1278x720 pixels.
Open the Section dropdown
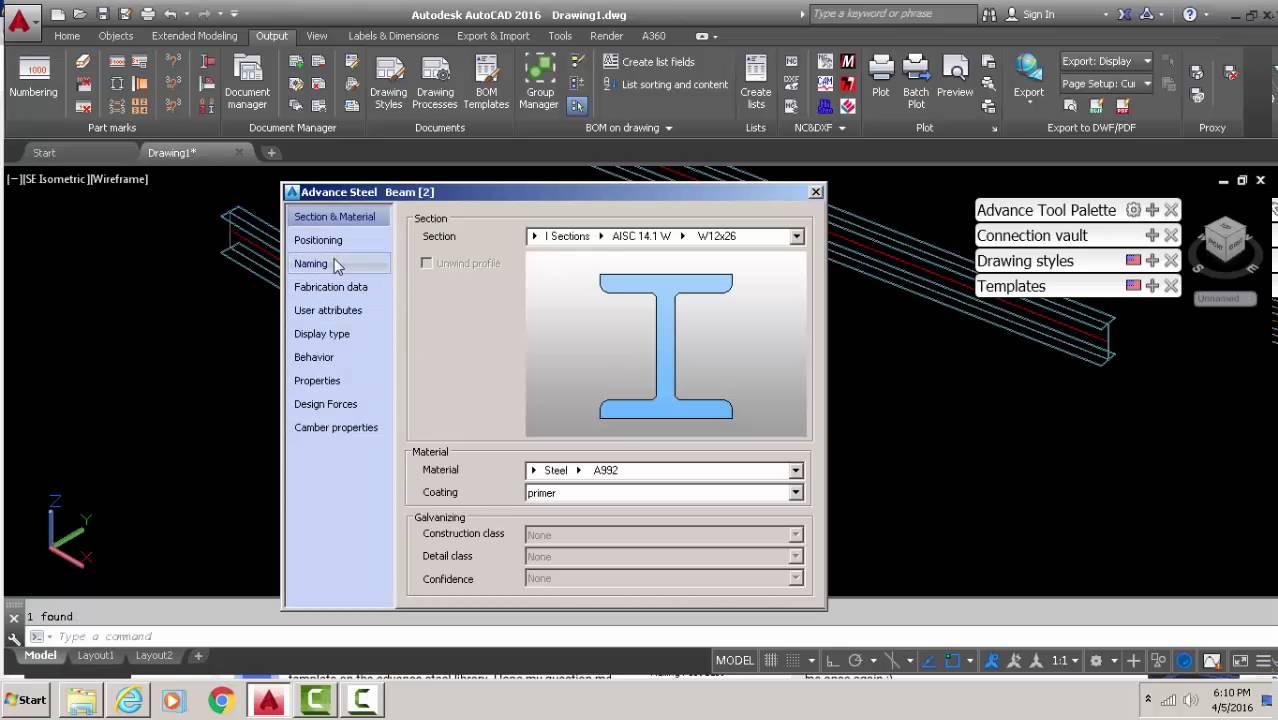(x=796, y=237)
